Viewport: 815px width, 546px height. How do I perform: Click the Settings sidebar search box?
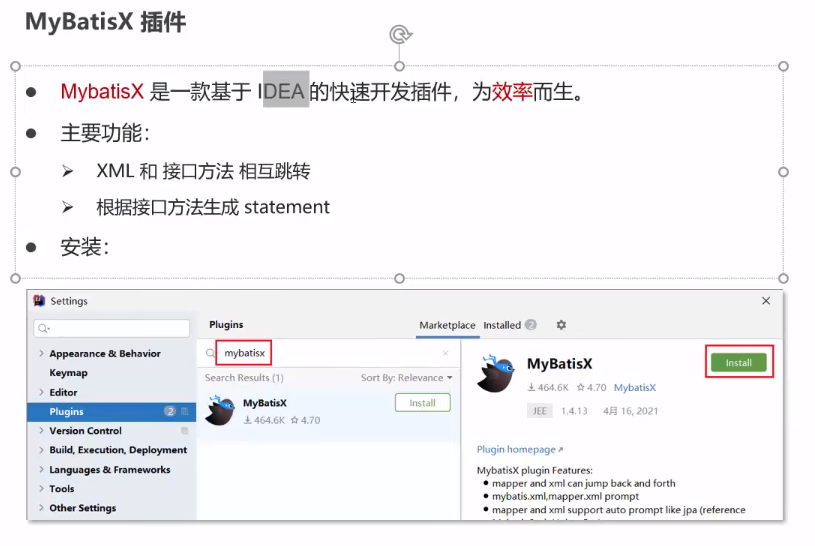point(112,328)
